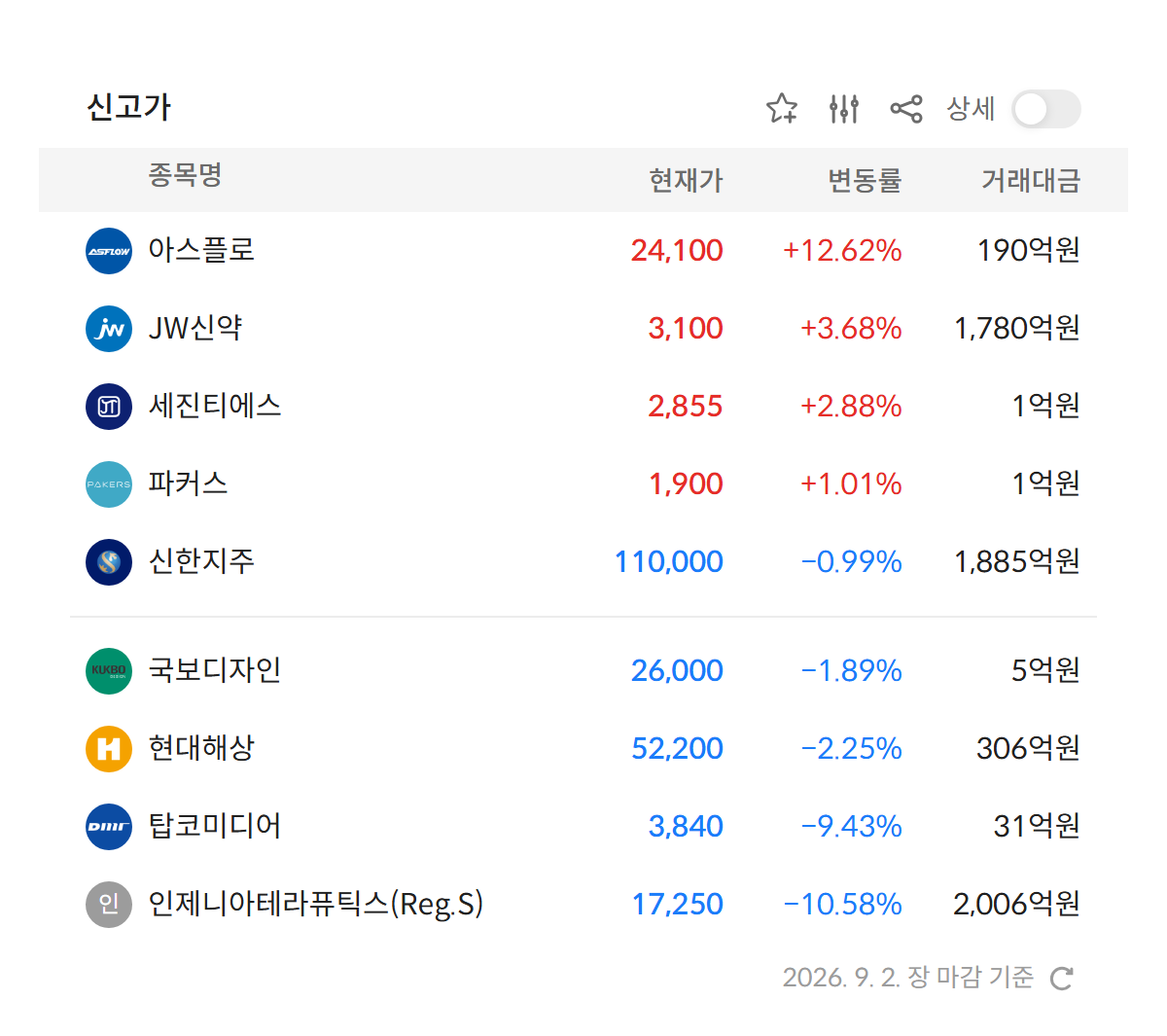The height and width of the screenshot is (1036, 1167).
Task: Click the price 3,100 for JW신약
Action: point(686,329)
